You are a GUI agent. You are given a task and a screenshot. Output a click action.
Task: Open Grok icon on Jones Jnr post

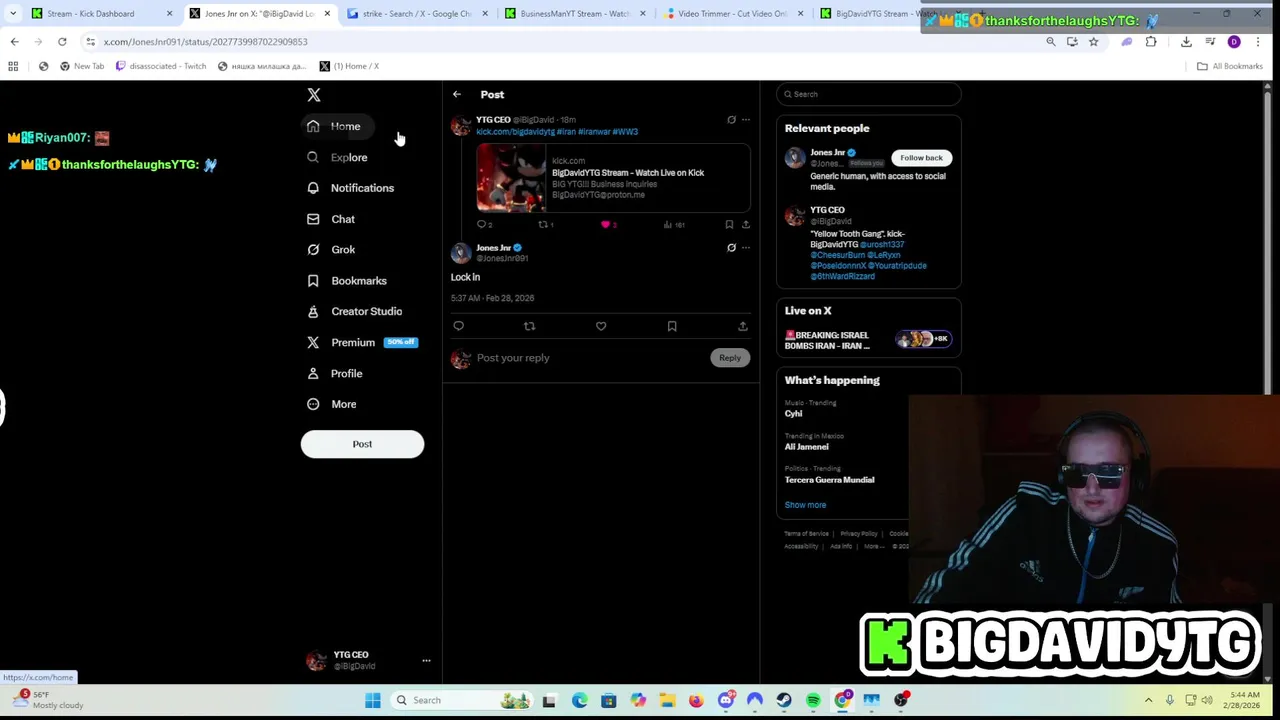coord(731,248)
